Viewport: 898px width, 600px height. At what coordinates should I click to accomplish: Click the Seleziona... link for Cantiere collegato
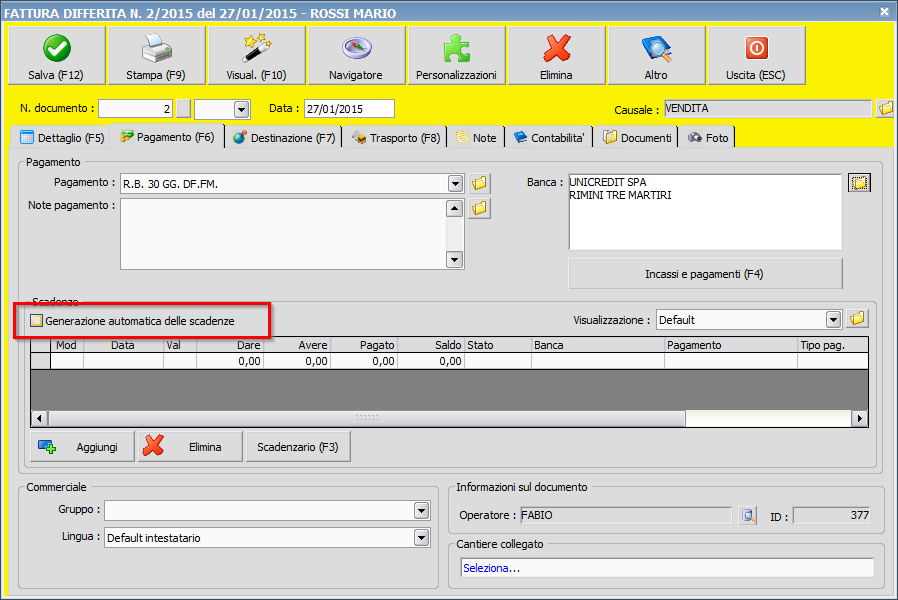coord(491,568)
